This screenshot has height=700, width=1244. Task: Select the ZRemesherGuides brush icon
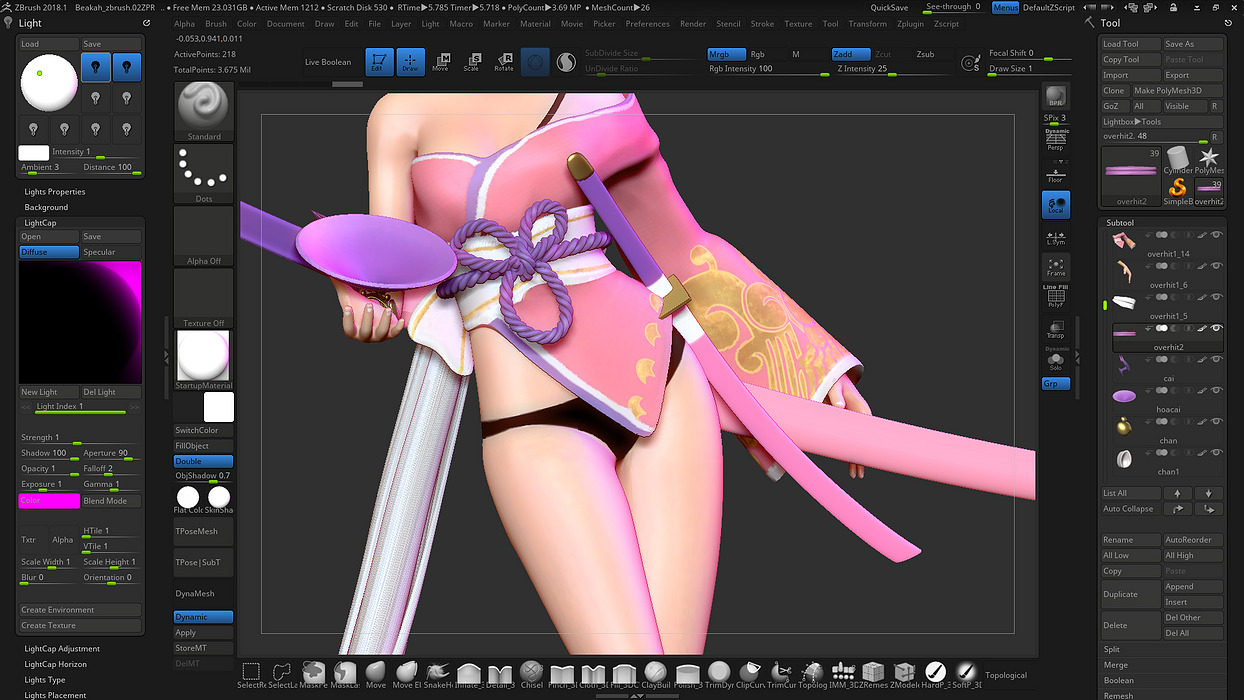[874, 674]
